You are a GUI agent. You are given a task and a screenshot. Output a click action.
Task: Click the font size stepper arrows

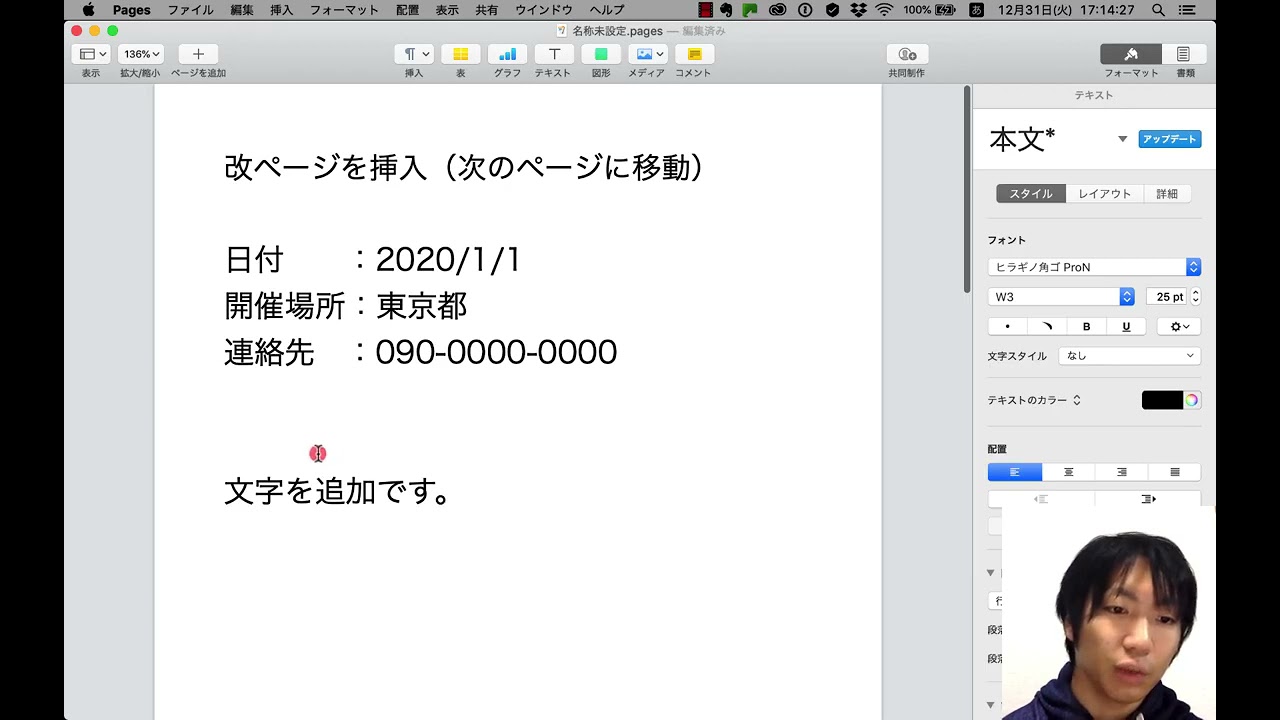click(1195, 297)
